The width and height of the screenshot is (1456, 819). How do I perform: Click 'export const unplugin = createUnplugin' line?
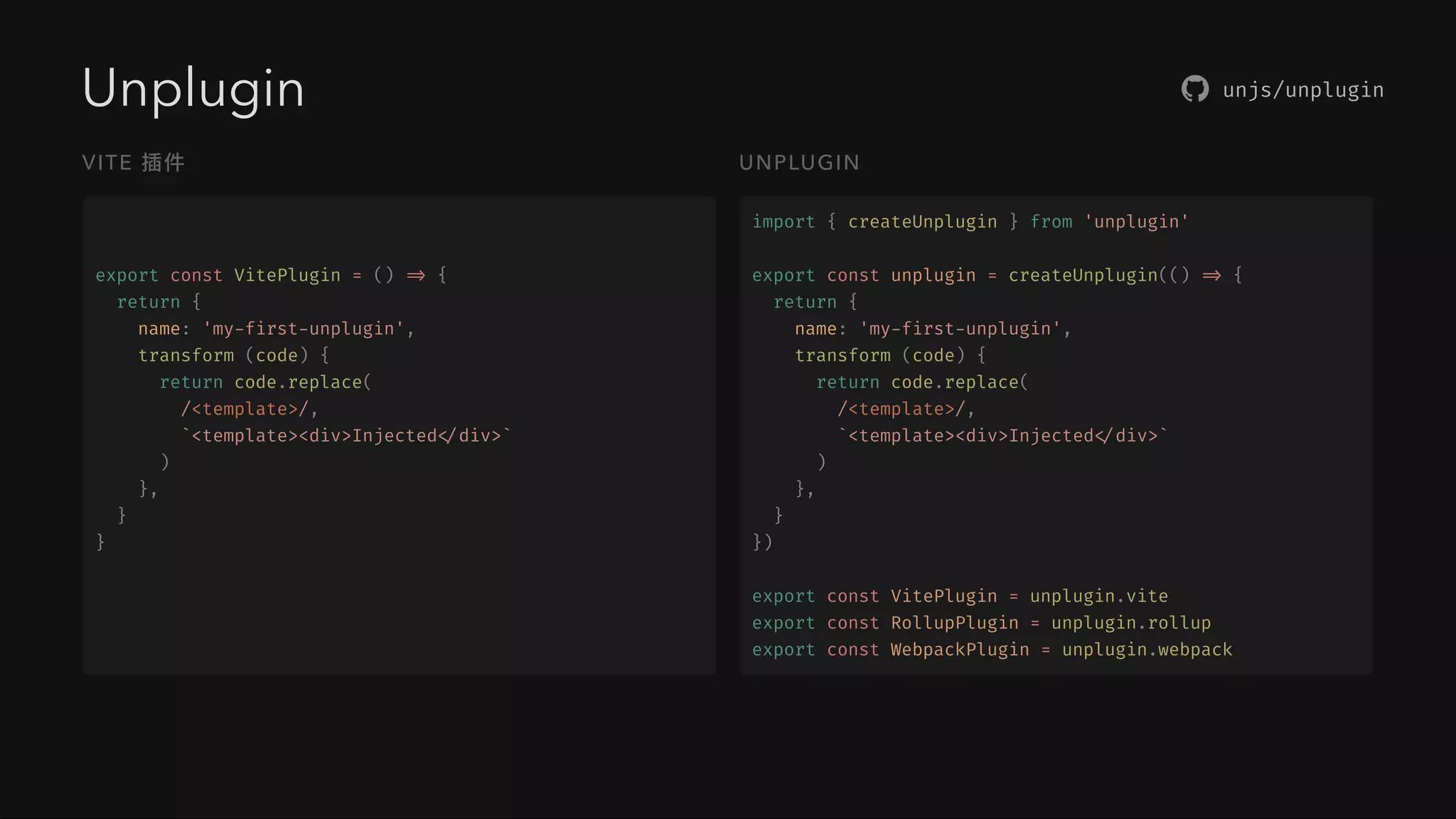(x=997, y=275)
